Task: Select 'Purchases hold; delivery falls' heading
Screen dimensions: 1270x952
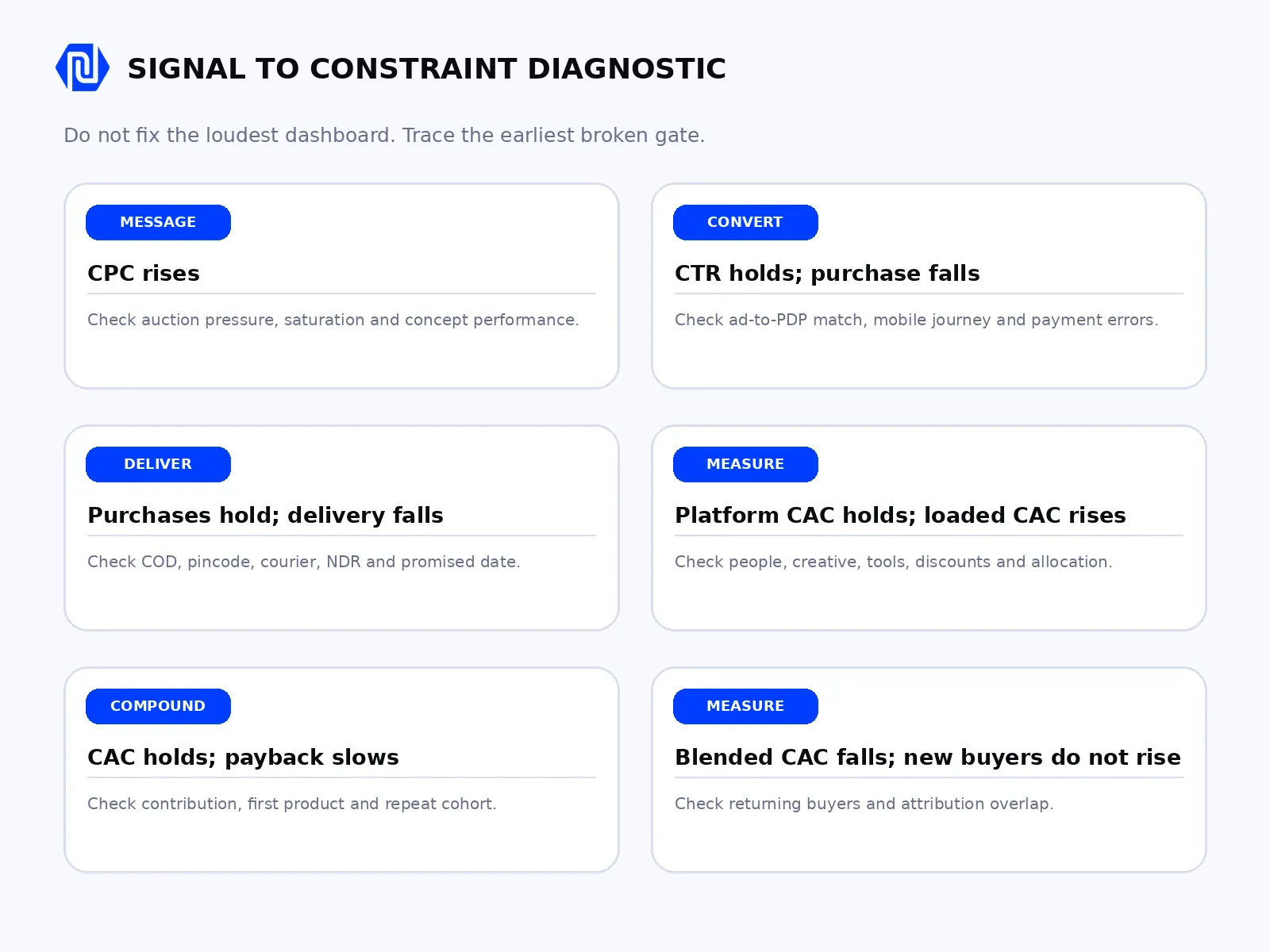Action: pyautogui.click(x=265, y=515)
